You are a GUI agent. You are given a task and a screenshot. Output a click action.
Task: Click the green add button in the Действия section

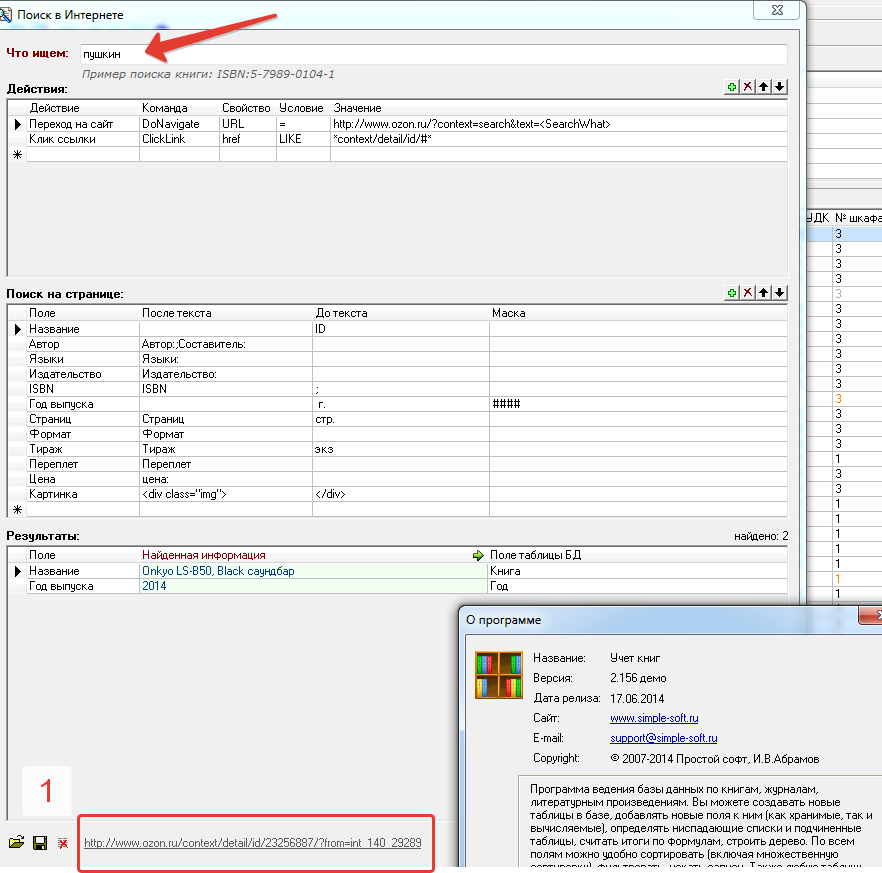[x=732, y=87]
